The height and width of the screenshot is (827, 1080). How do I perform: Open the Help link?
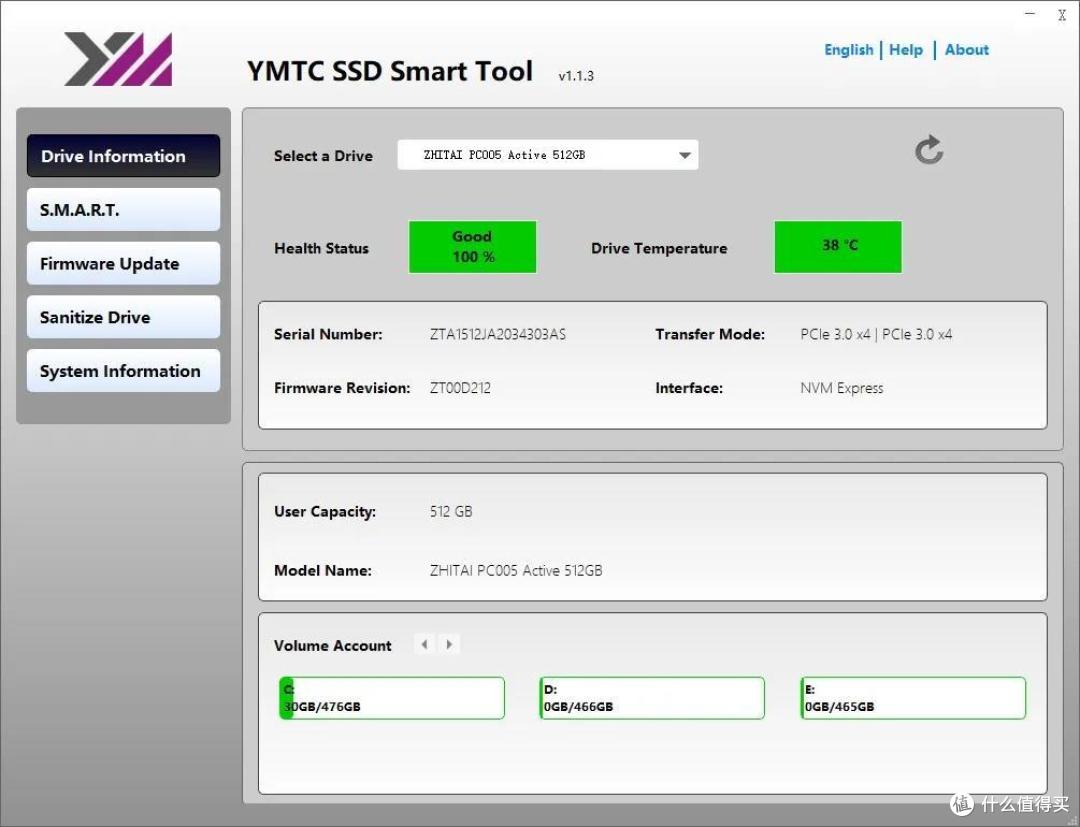906,50
